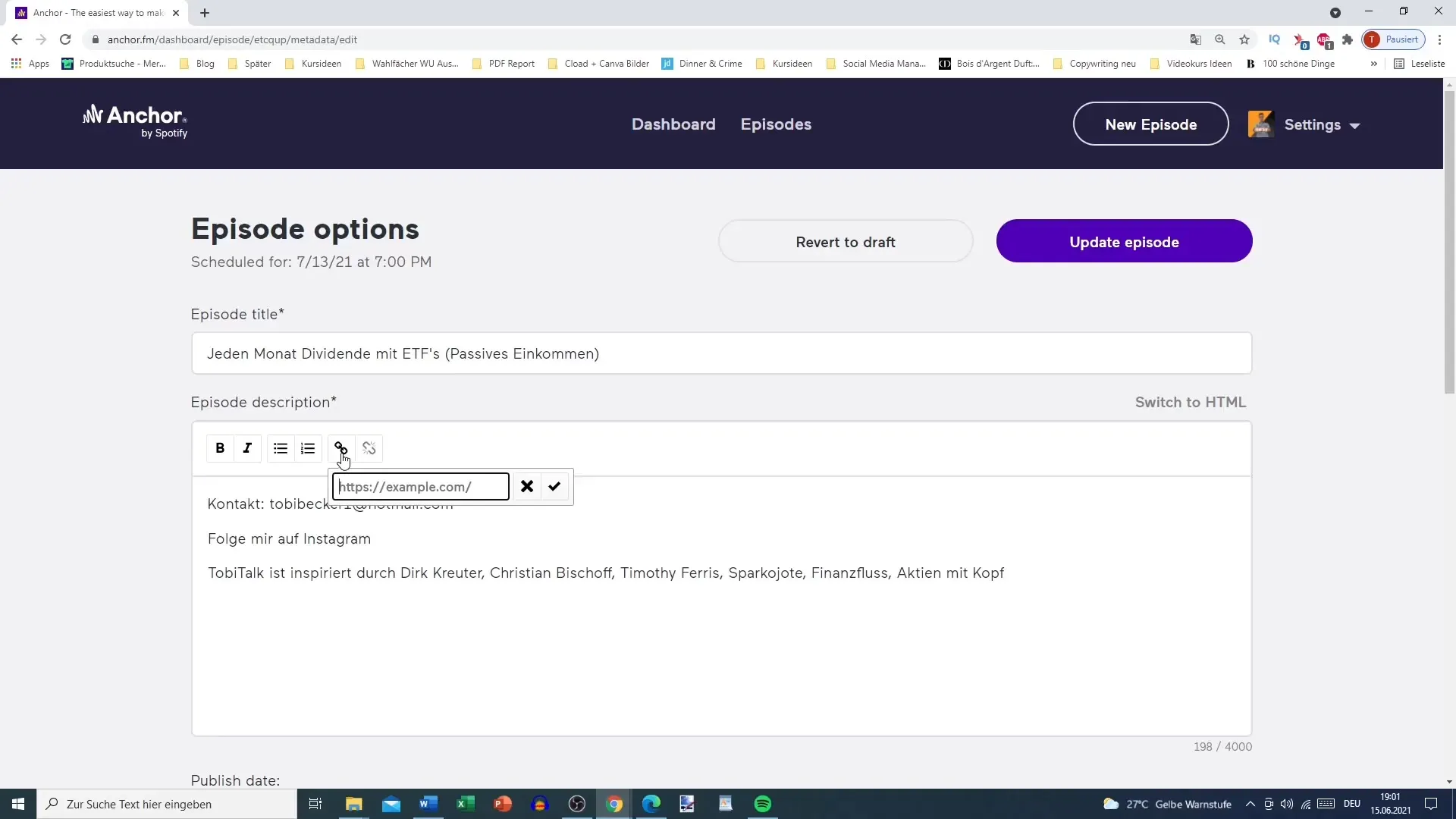Toggle bold formatting icon
The height and width of the screenshot is (819, 1456).
tap(219, 448)
